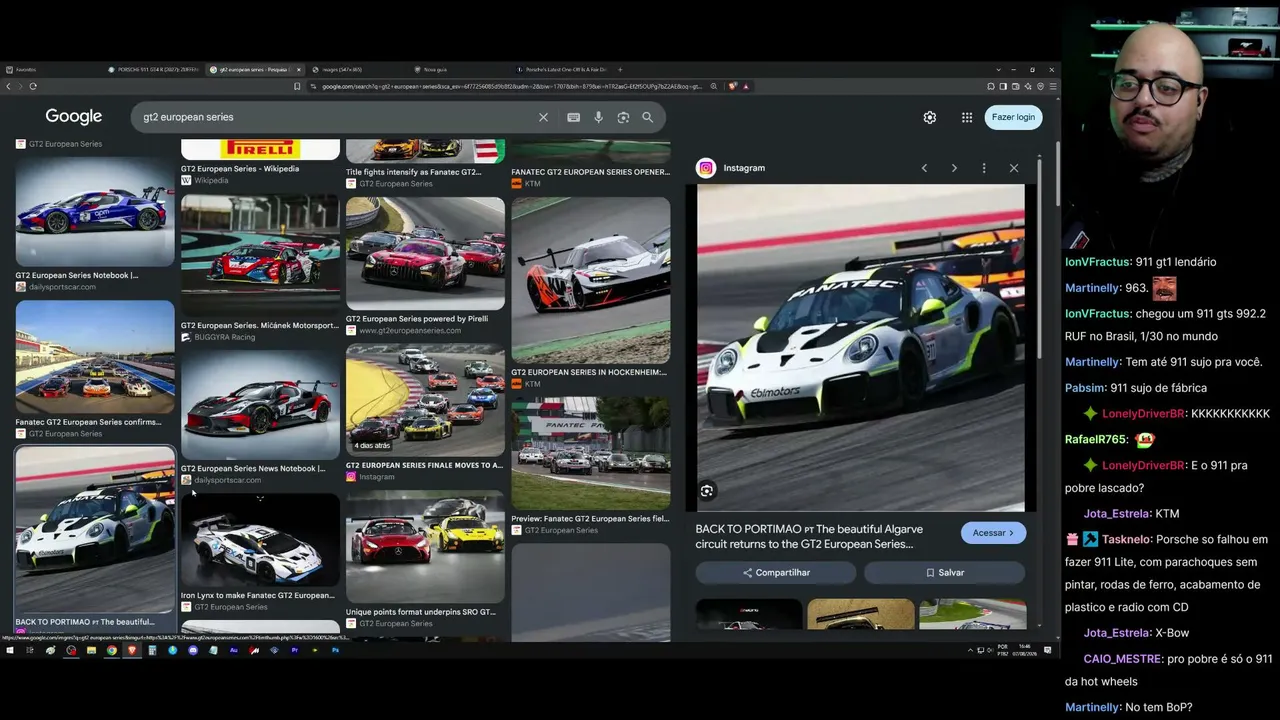1280x720 pixels.
Task: Switch to Porsche's Latest One-Off tab
Action: coord(560,70)
